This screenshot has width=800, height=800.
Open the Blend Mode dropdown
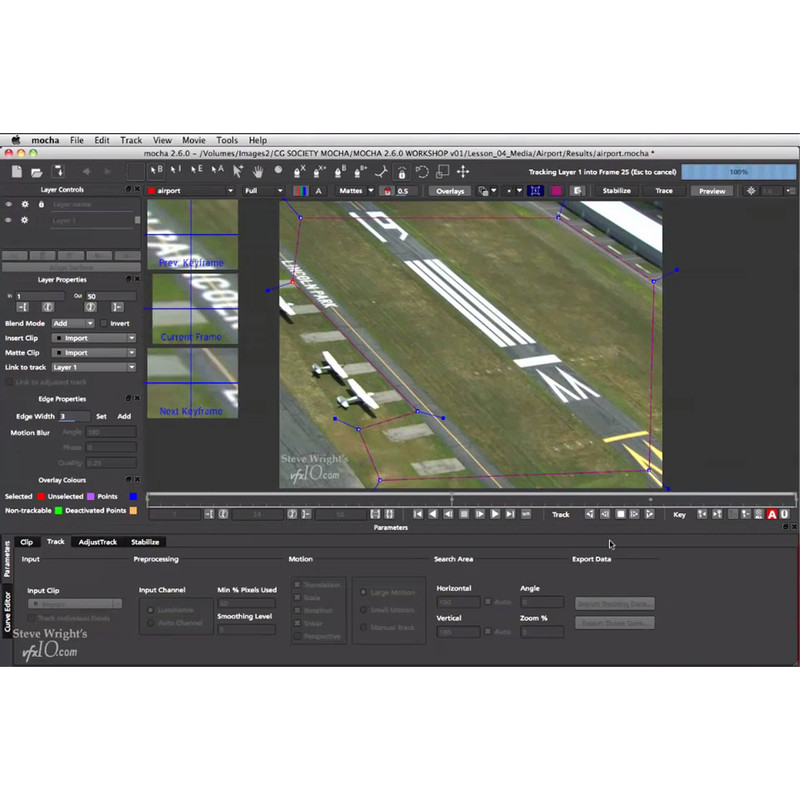76,324
